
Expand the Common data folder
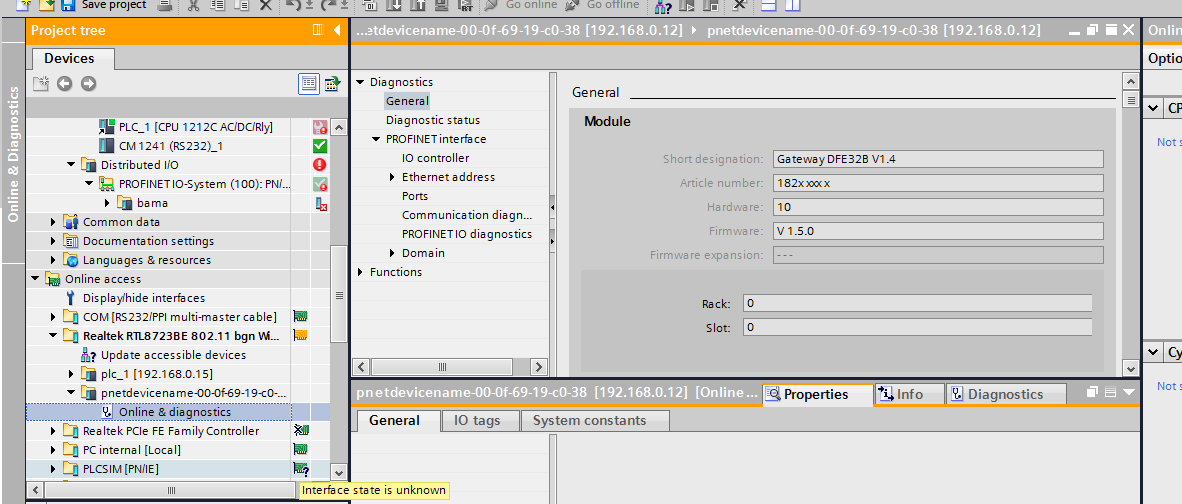(x=53, y=221)
